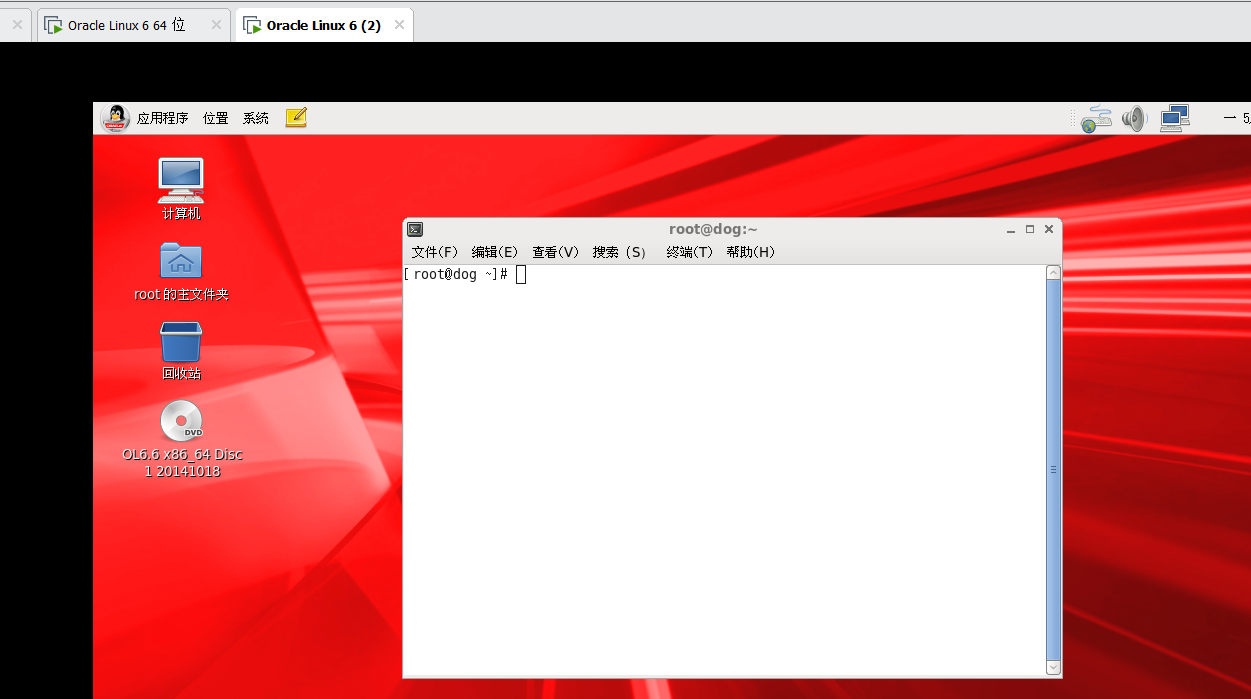Click the terminal window menu icon
The height and width of the screenshot is (699, 1251).
(x=415, y=229)
